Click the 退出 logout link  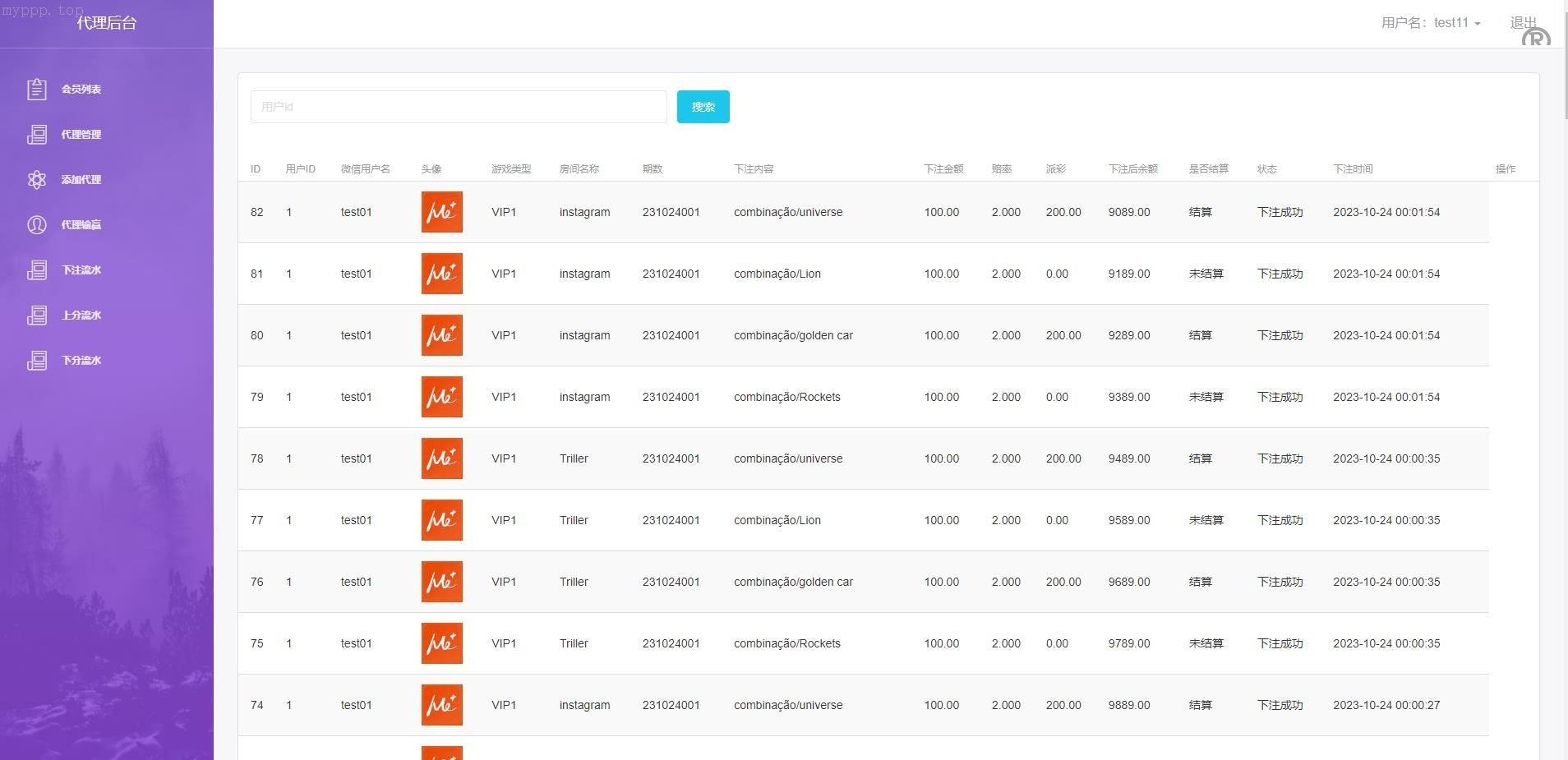(x=1523, y=23)
